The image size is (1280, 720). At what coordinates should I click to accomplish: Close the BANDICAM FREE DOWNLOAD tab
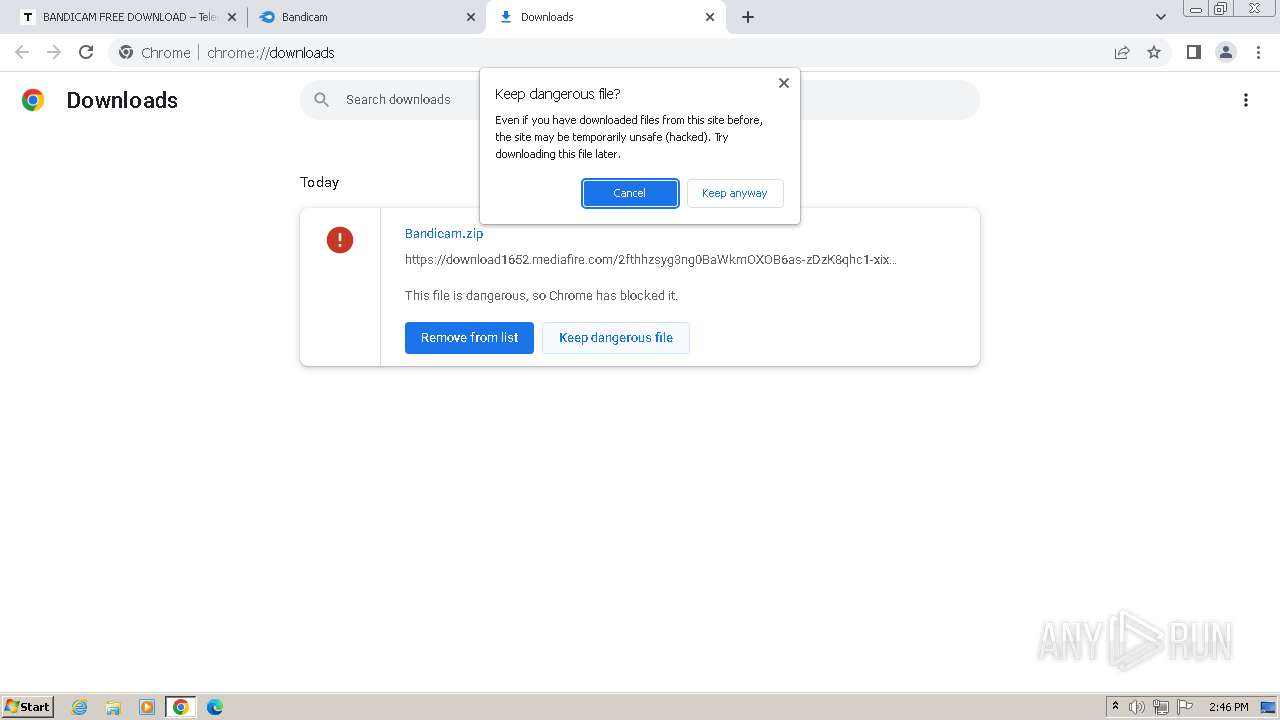pyautogui.click(x=232, y=17)
